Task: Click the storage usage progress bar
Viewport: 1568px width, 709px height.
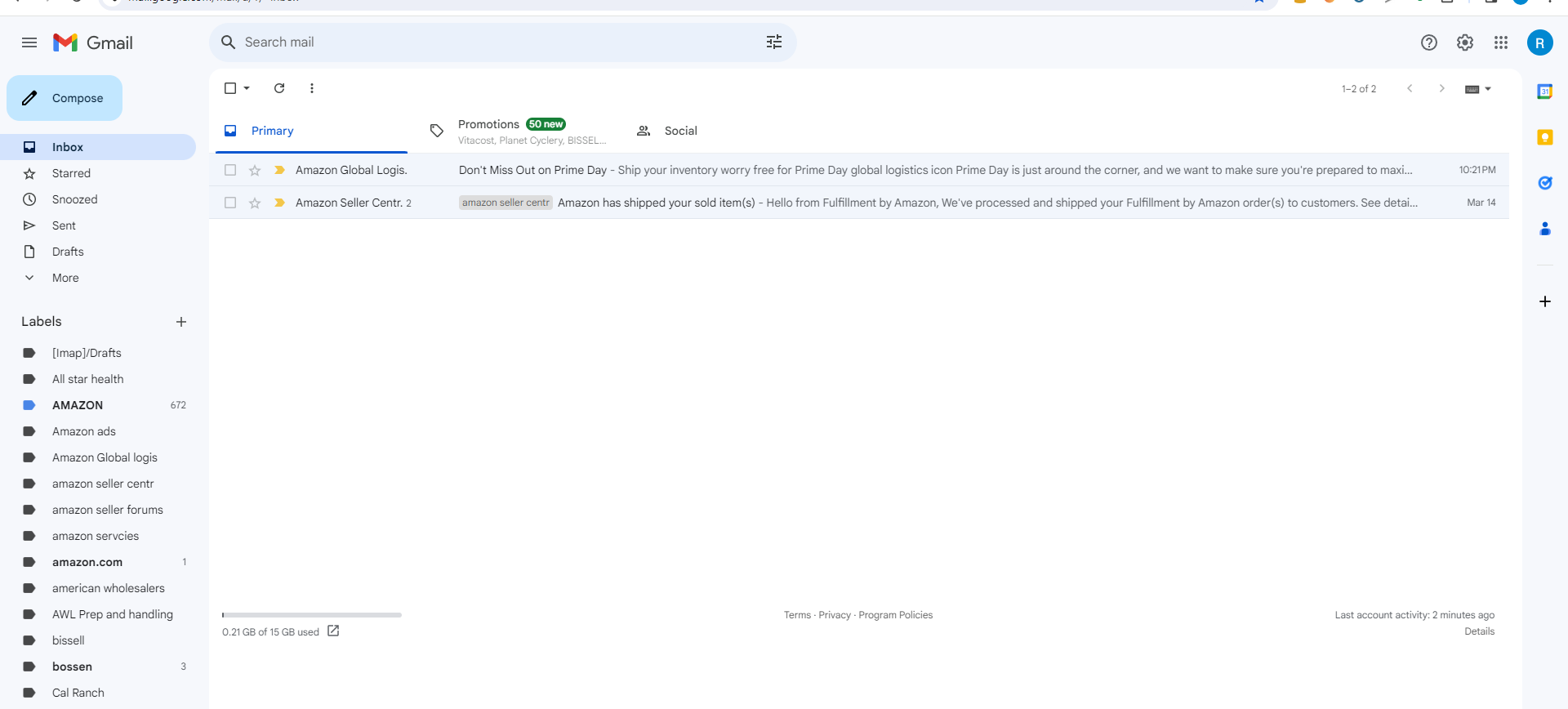Action: (312, 615)
